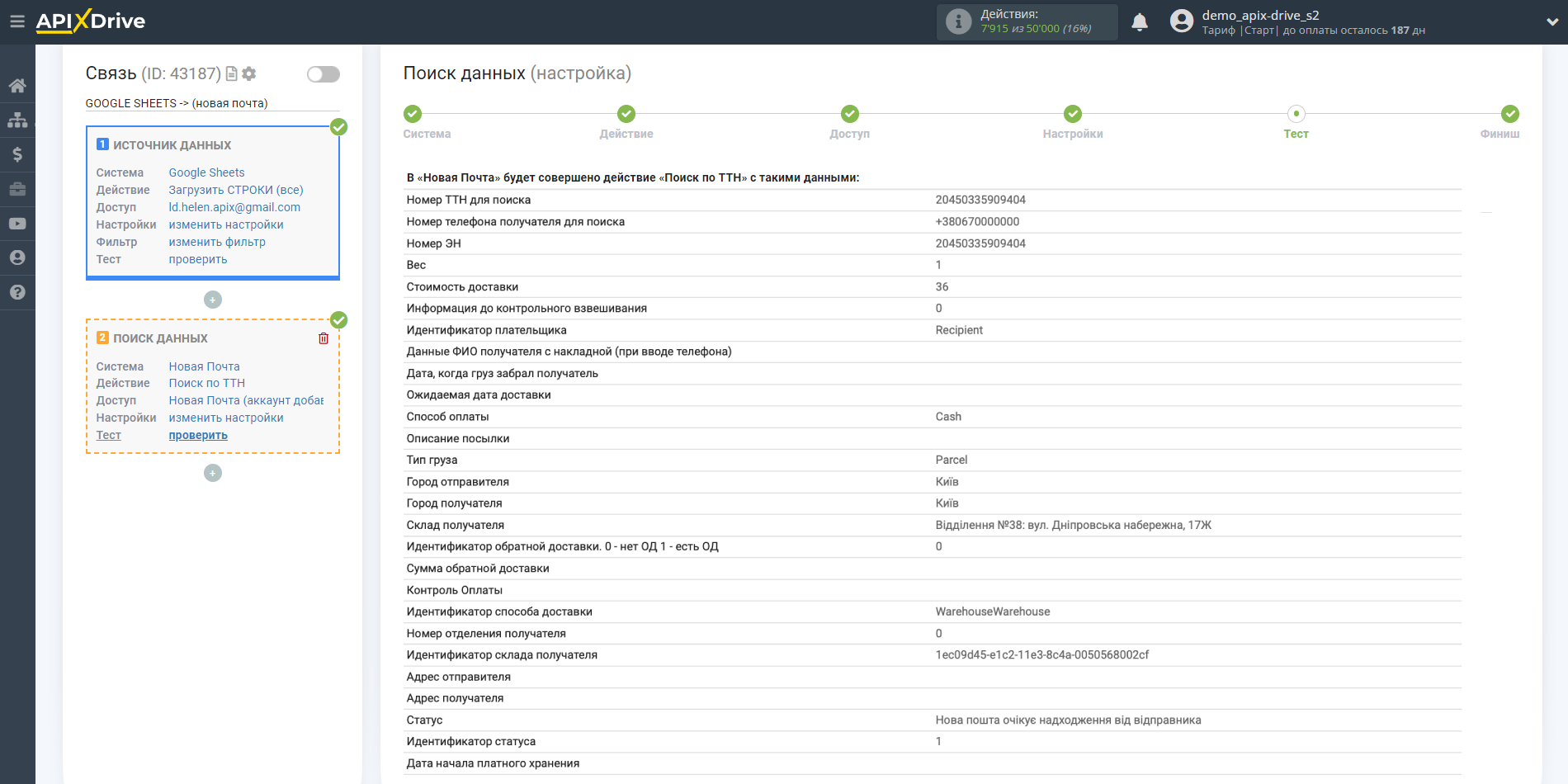Open the video tutorials sidebar icon
1568x784 pixels.
point(17,224)
